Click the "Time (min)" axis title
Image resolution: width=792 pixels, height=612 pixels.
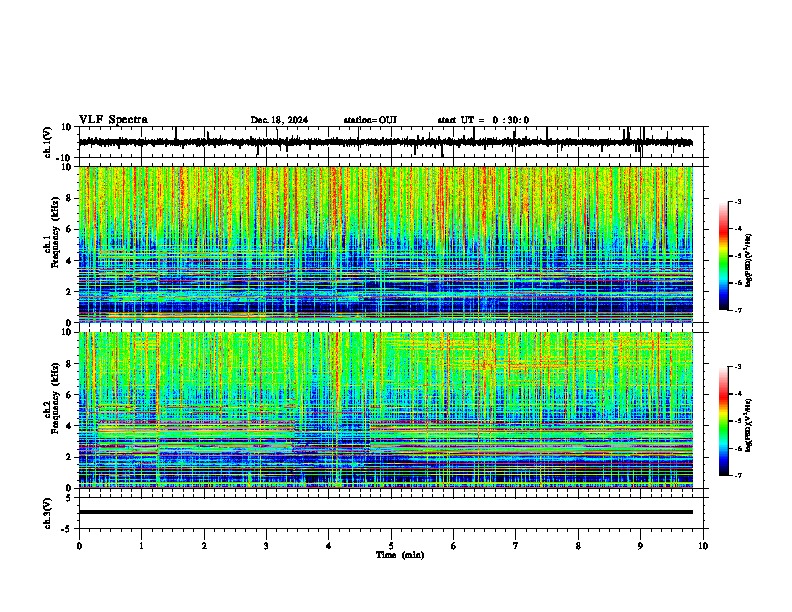400,555
